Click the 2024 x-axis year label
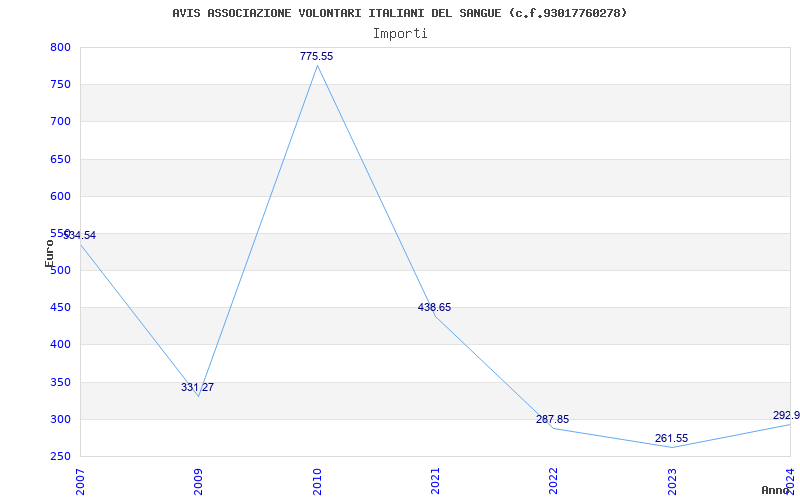The image size is (800, 500). [790, 482]
